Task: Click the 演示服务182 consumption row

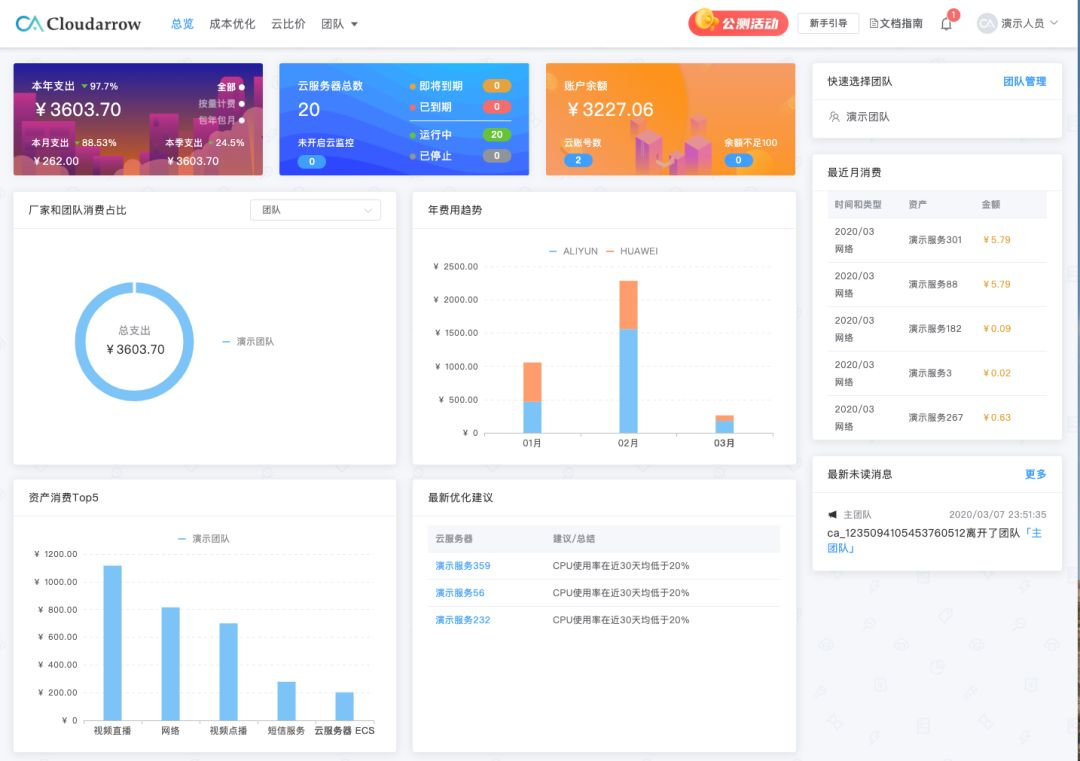Action: coord(937,329)
